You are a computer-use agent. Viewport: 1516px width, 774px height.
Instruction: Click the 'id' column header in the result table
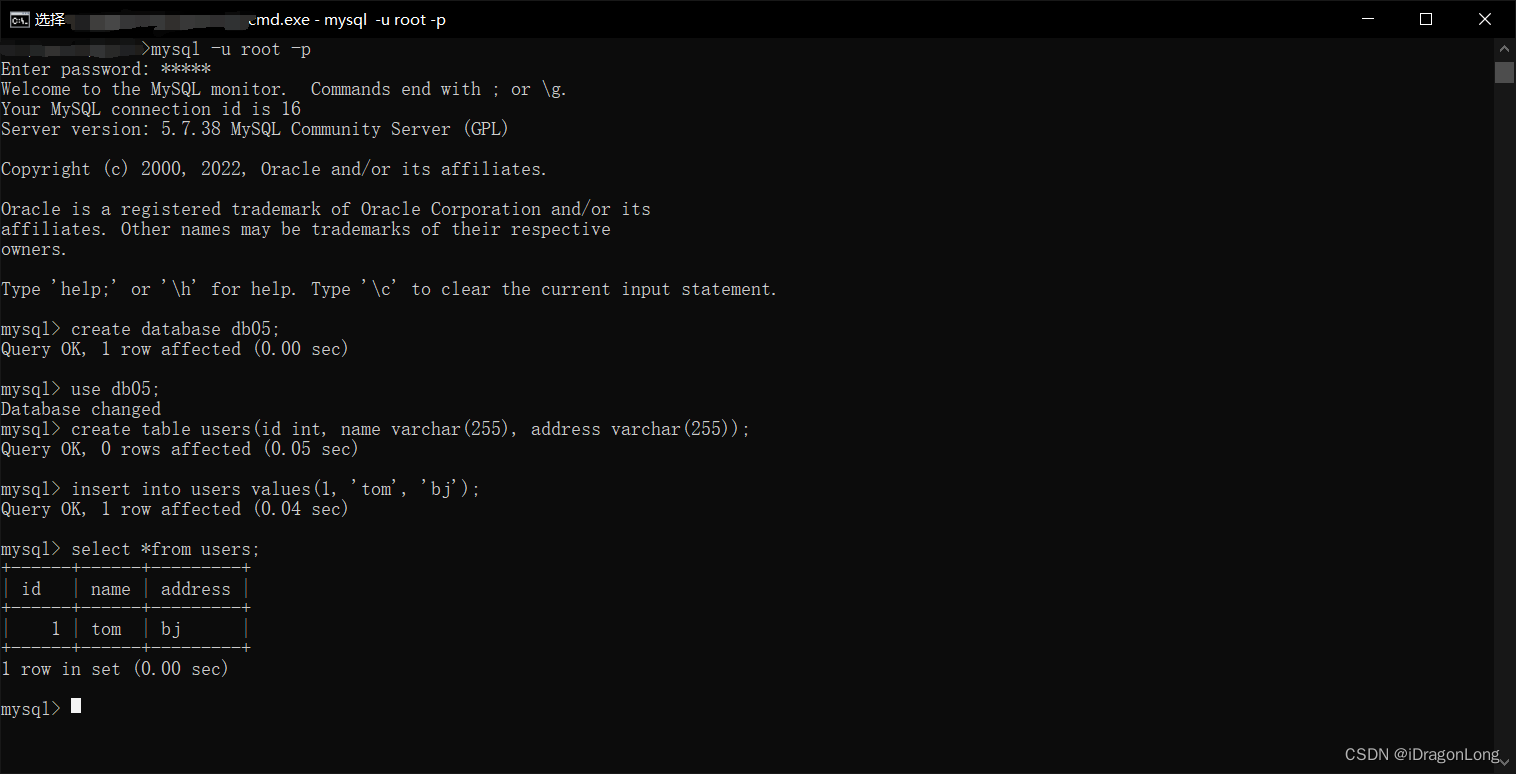31,589
